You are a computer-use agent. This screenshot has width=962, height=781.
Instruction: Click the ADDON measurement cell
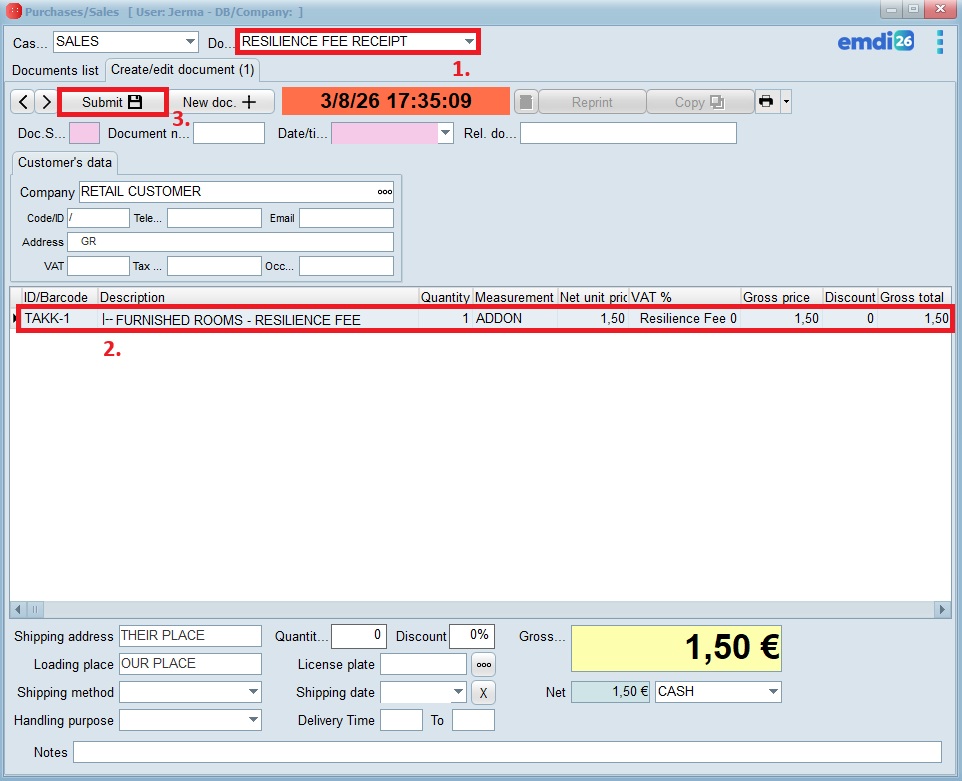tap(515, 318)
